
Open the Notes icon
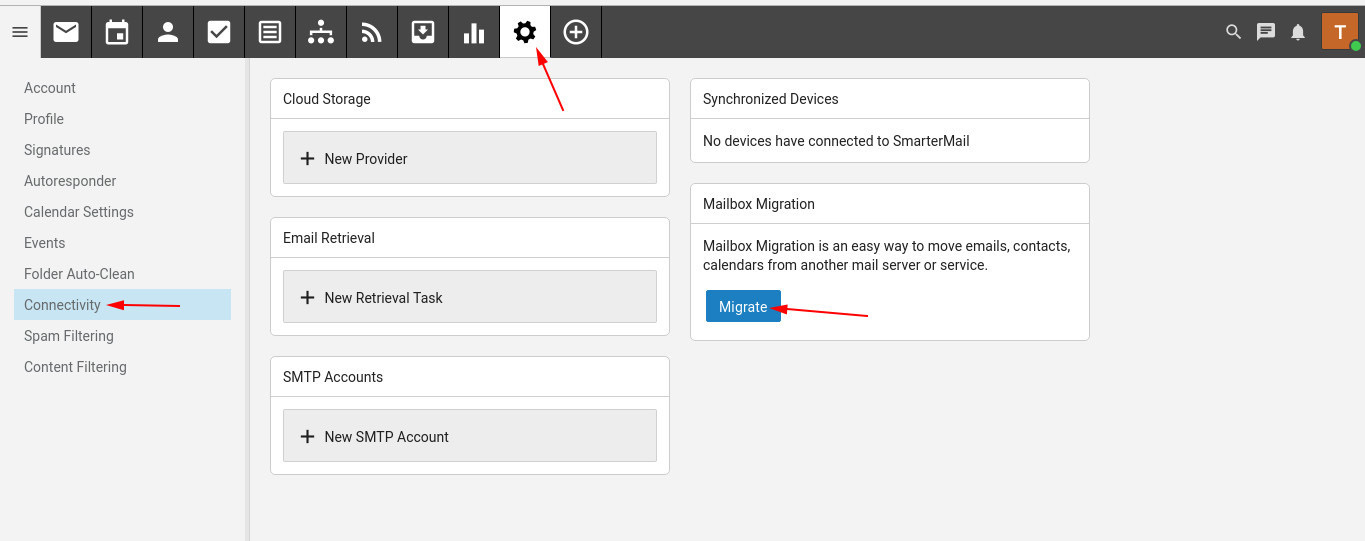[270, 32]
